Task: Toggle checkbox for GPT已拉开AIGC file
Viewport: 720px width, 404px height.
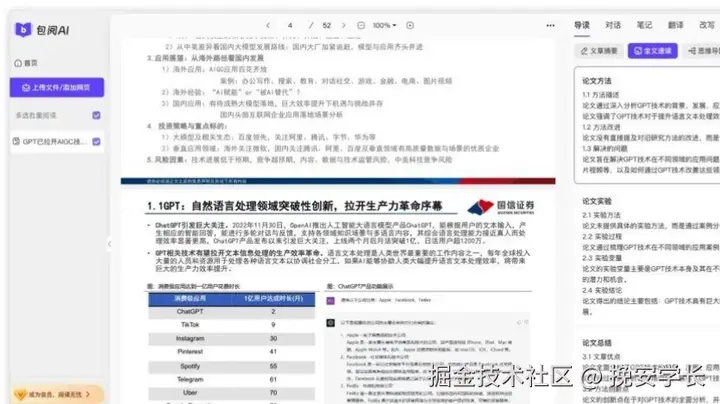Action: (96, 141)
